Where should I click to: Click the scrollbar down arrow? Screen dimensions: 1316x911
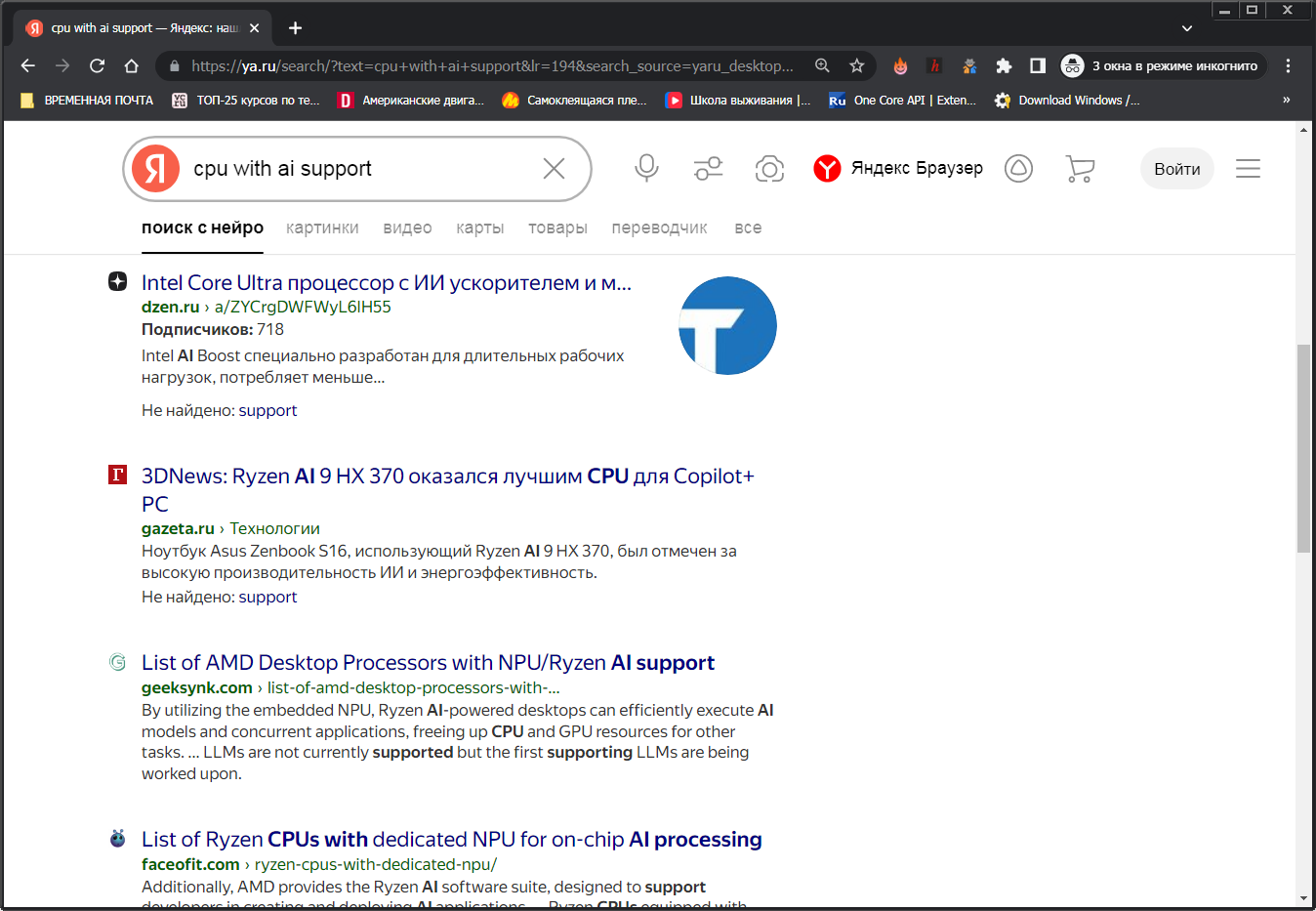tap(1303, 898)
